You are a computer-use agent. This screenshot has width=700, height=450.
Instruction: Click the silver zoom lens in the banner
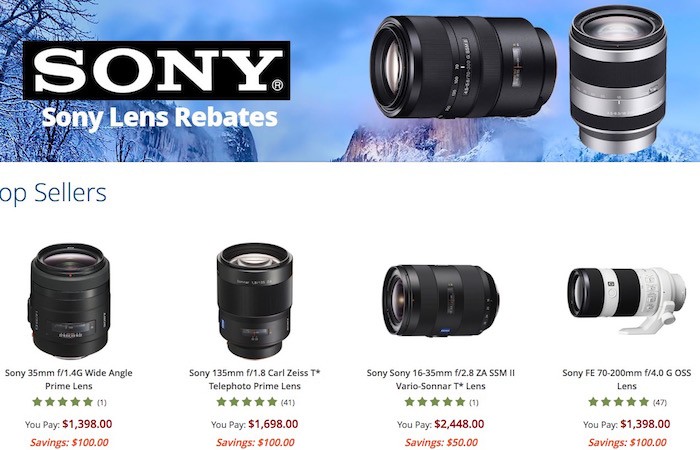(618, 79)
